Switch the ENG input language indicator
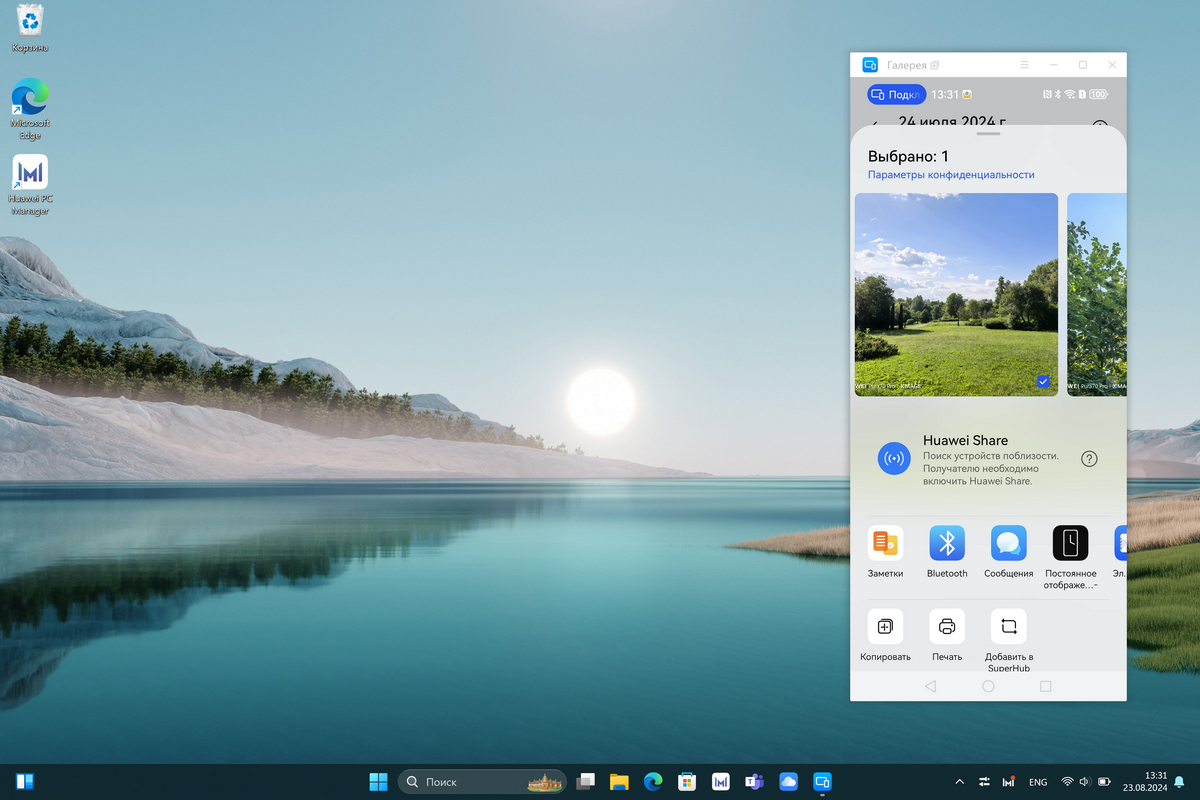This screenshot has height=800, width=1200. [x=1038, y=781]
